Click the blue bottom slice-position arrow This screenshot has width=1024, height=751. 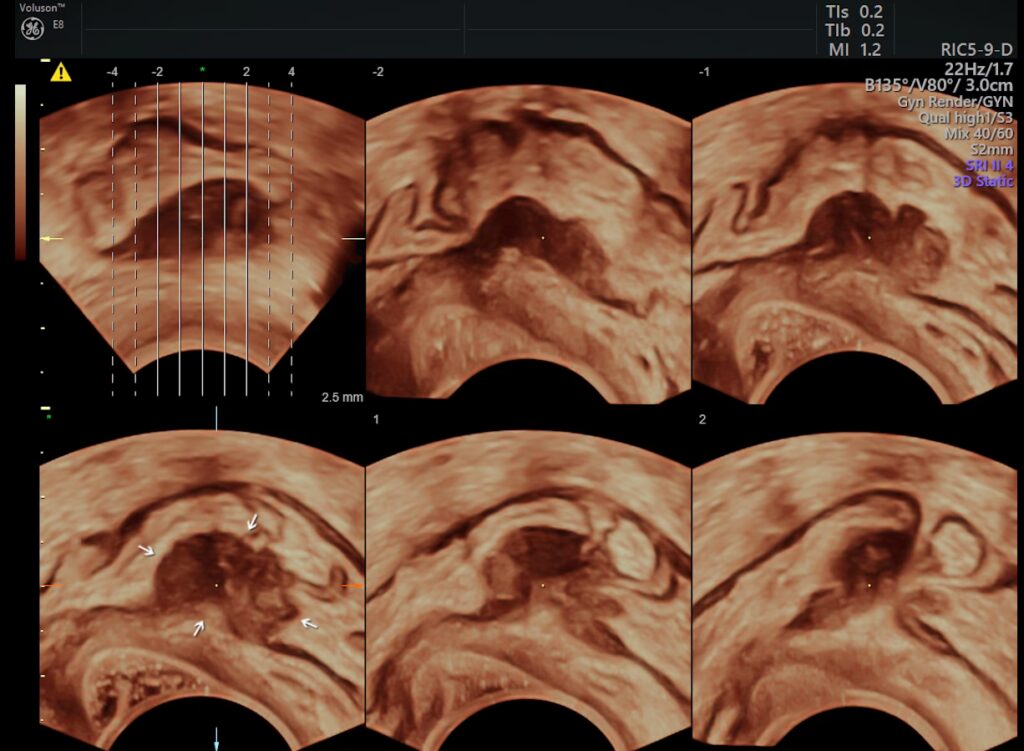pyautogui.click(x=216, y=740)
